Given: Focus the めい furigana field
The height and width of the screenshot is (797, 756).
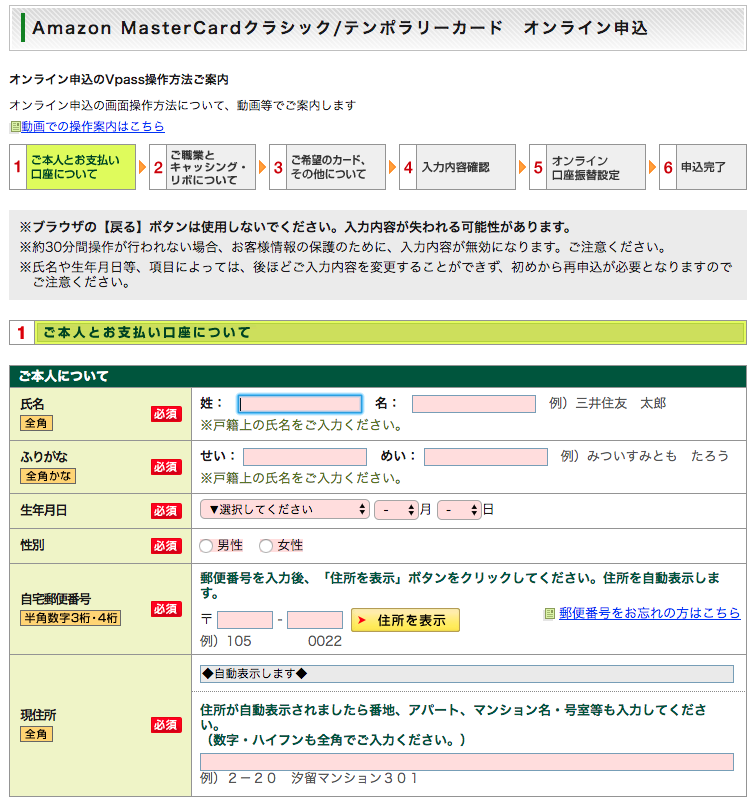Looking at the screenshot, I should pyautogui.click(x=486, y=457).
